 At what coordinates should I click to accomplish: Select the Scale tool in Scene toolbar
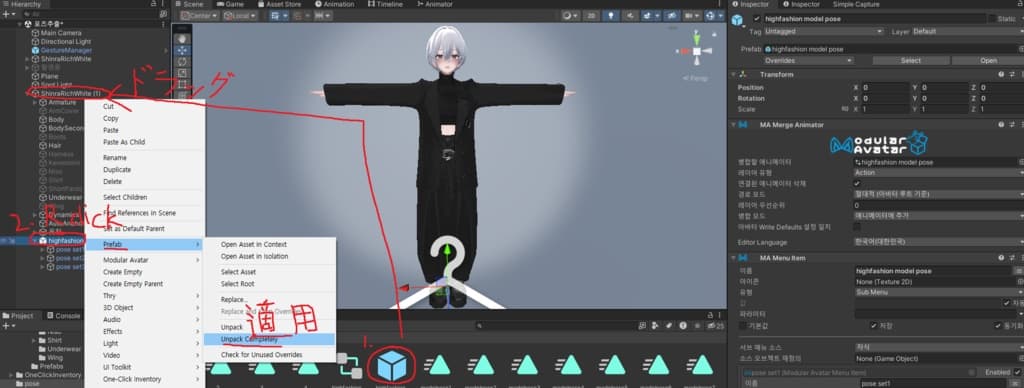coord(182,73)
